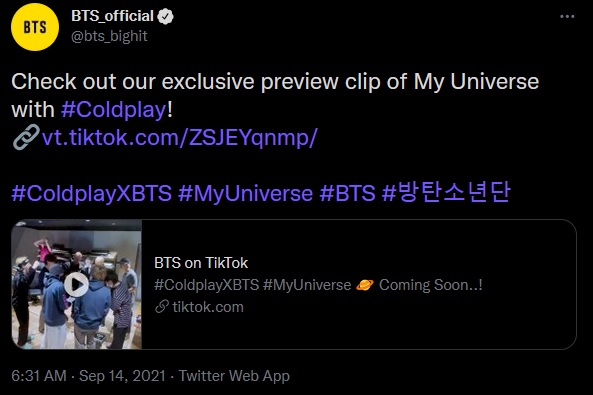Click the Twitter Web App source label

click(234, 376)
